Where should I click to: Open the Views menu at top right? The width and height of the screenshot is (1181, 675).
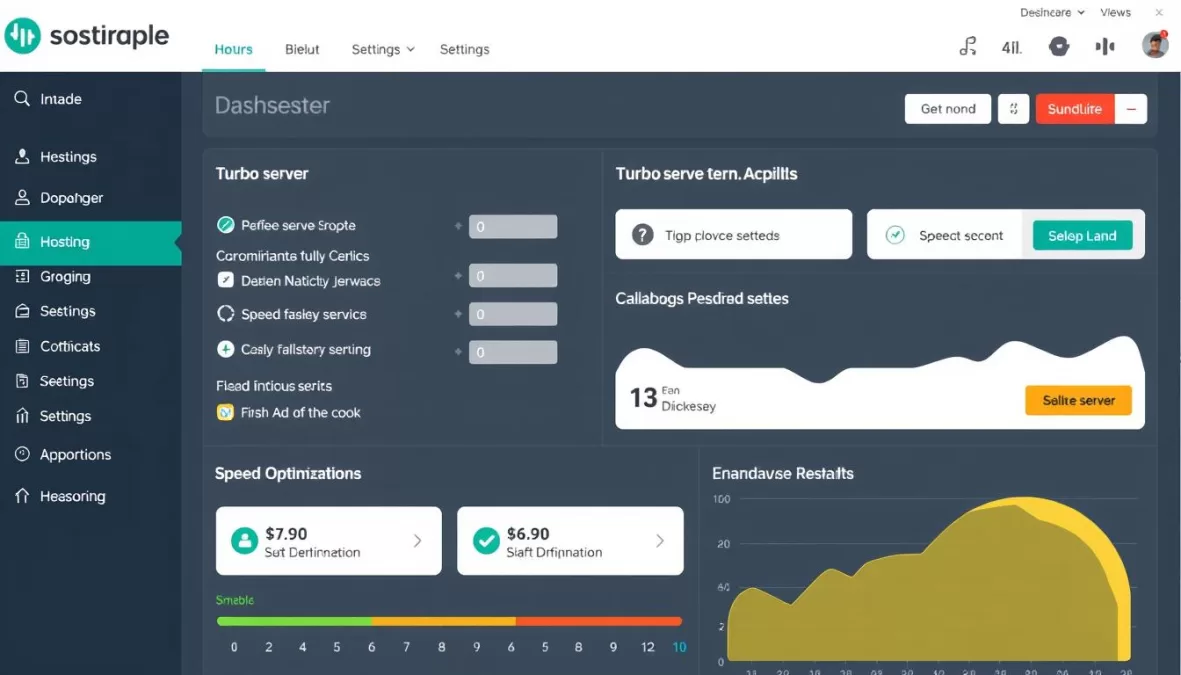coord(1115,12)
